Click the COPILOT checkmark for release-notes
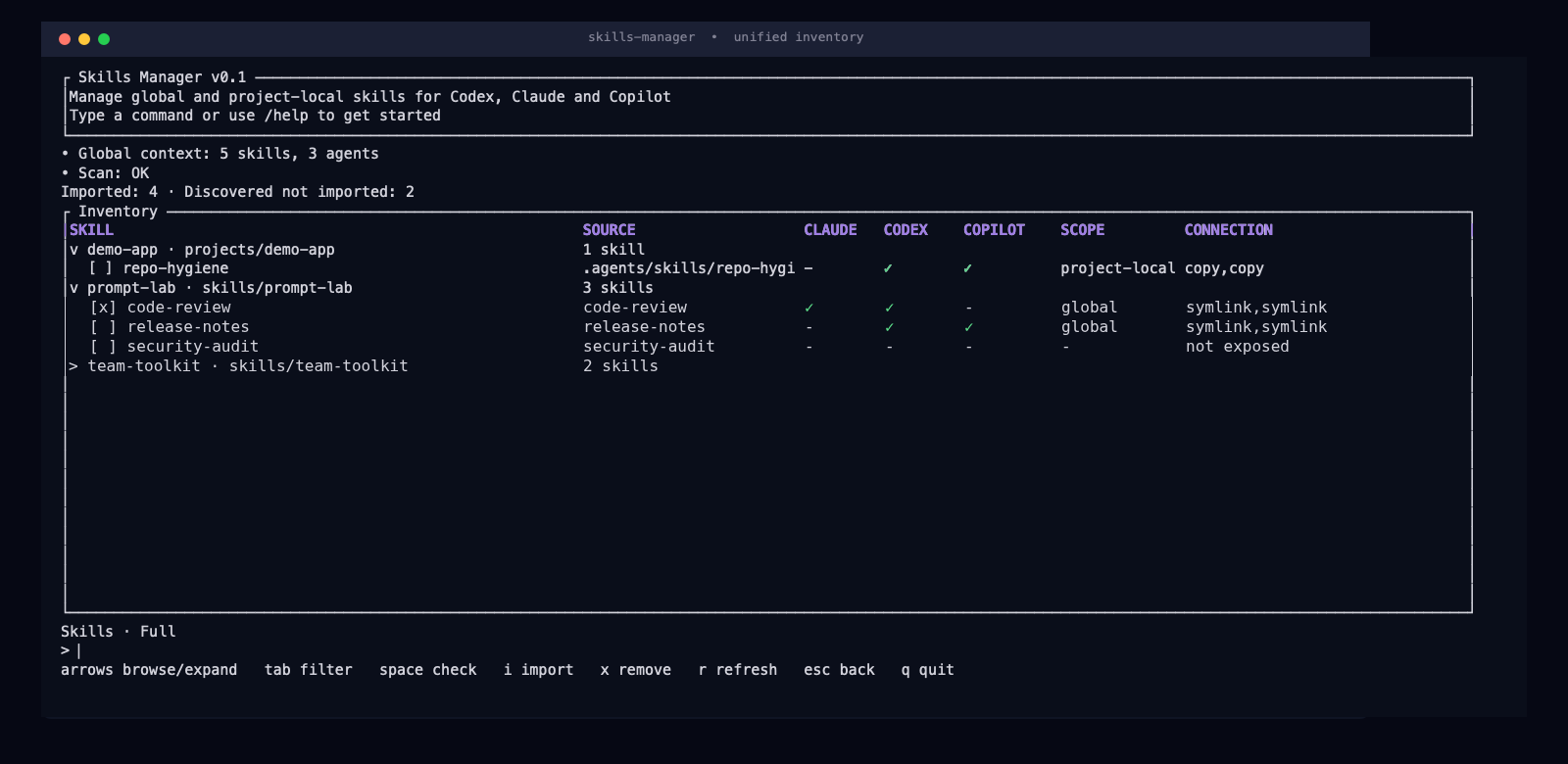The width and height of the screenshot is (1568, 764). click(968, 327)
